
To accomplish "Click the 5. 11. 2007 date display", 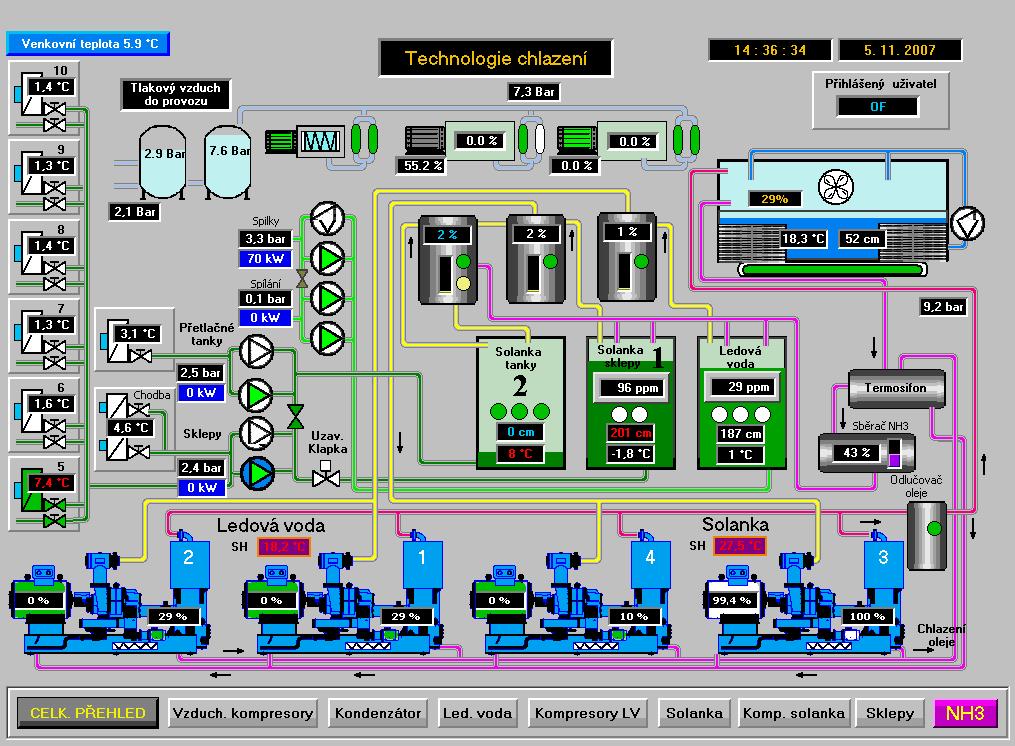I will point(900,50).
